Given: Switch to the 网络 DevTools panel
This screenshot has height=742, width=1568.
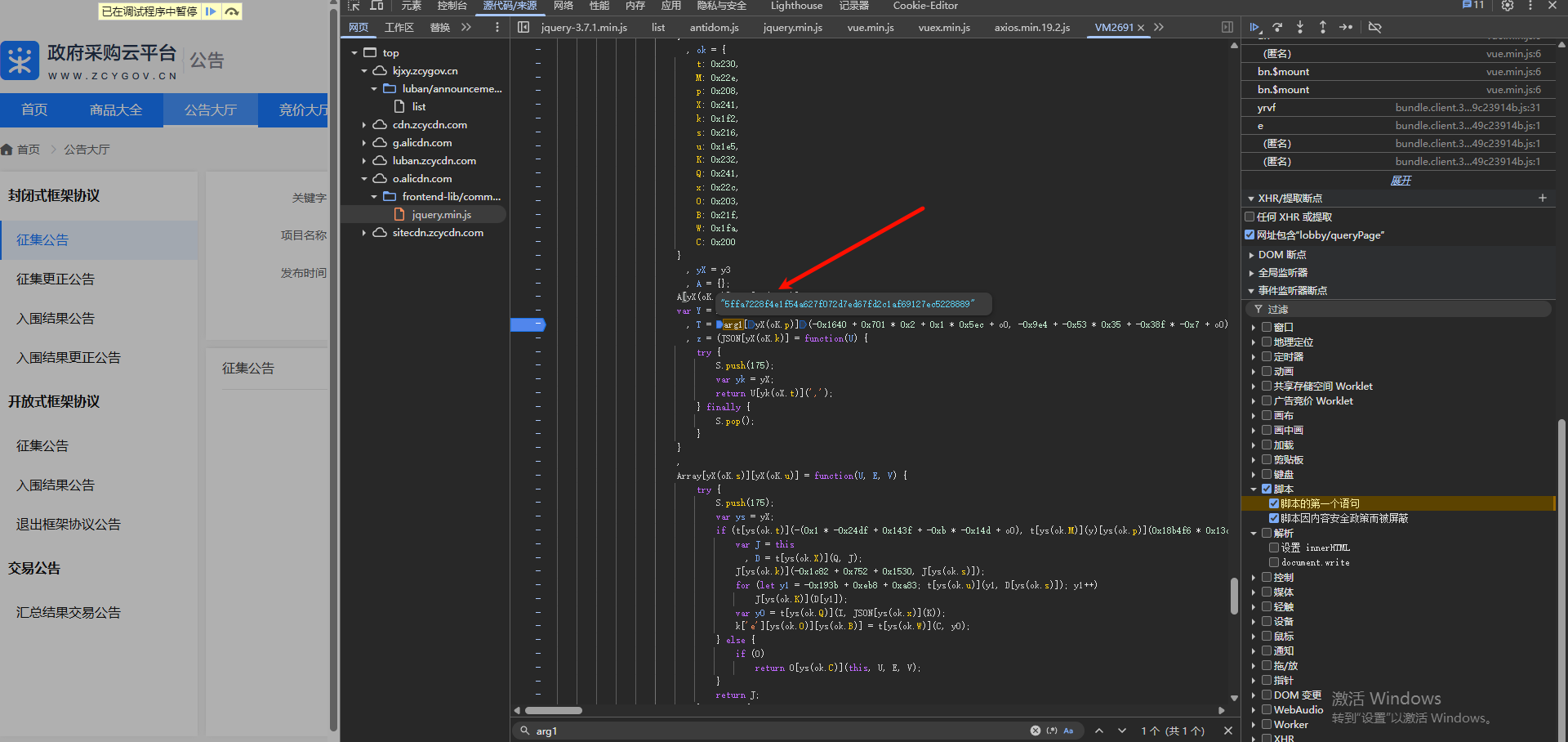Looking at the screenshot, I should (x=563, y=6).
